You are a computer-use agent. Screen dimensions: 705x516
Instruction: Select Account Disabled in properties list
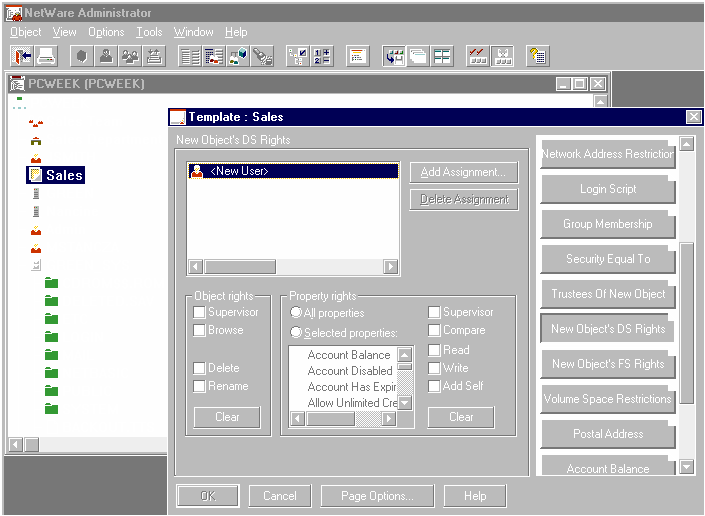pos(350,371)
